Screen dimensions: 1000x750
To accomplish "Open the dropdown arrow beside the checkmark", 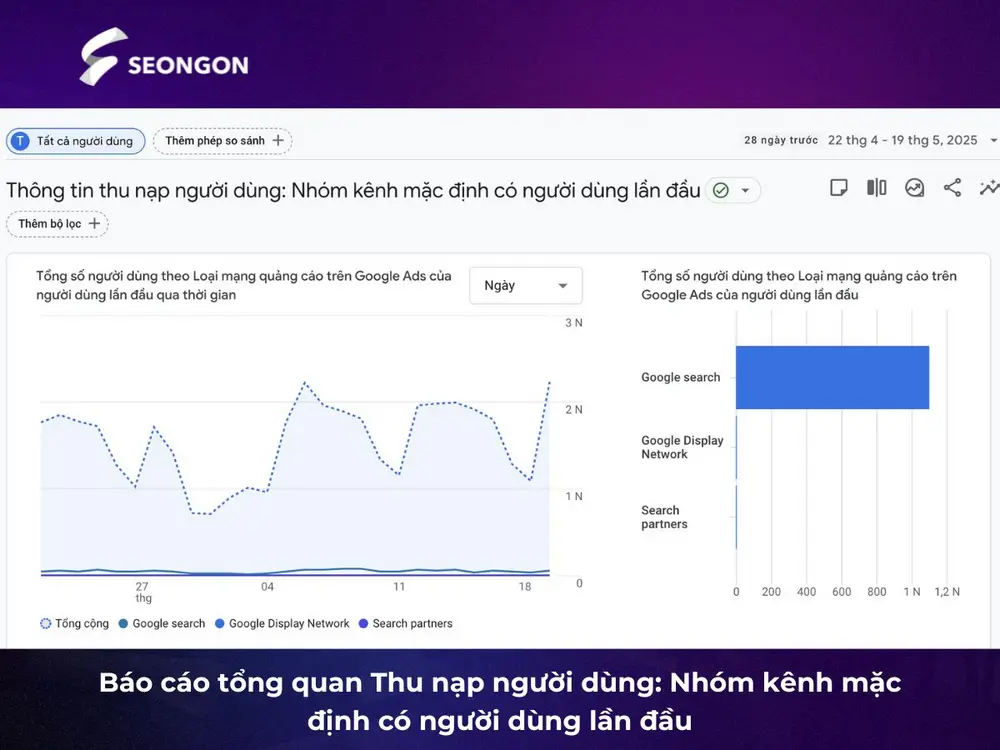I will 745,190.
